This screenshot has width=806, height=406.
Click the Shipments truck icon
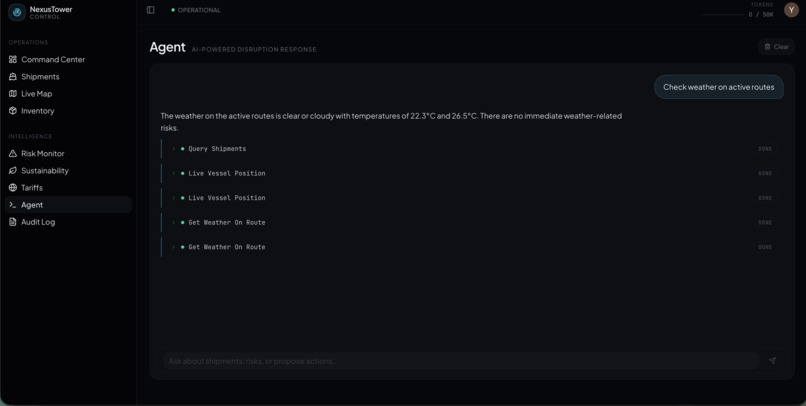pyautogui.click(x=13, y=77)
